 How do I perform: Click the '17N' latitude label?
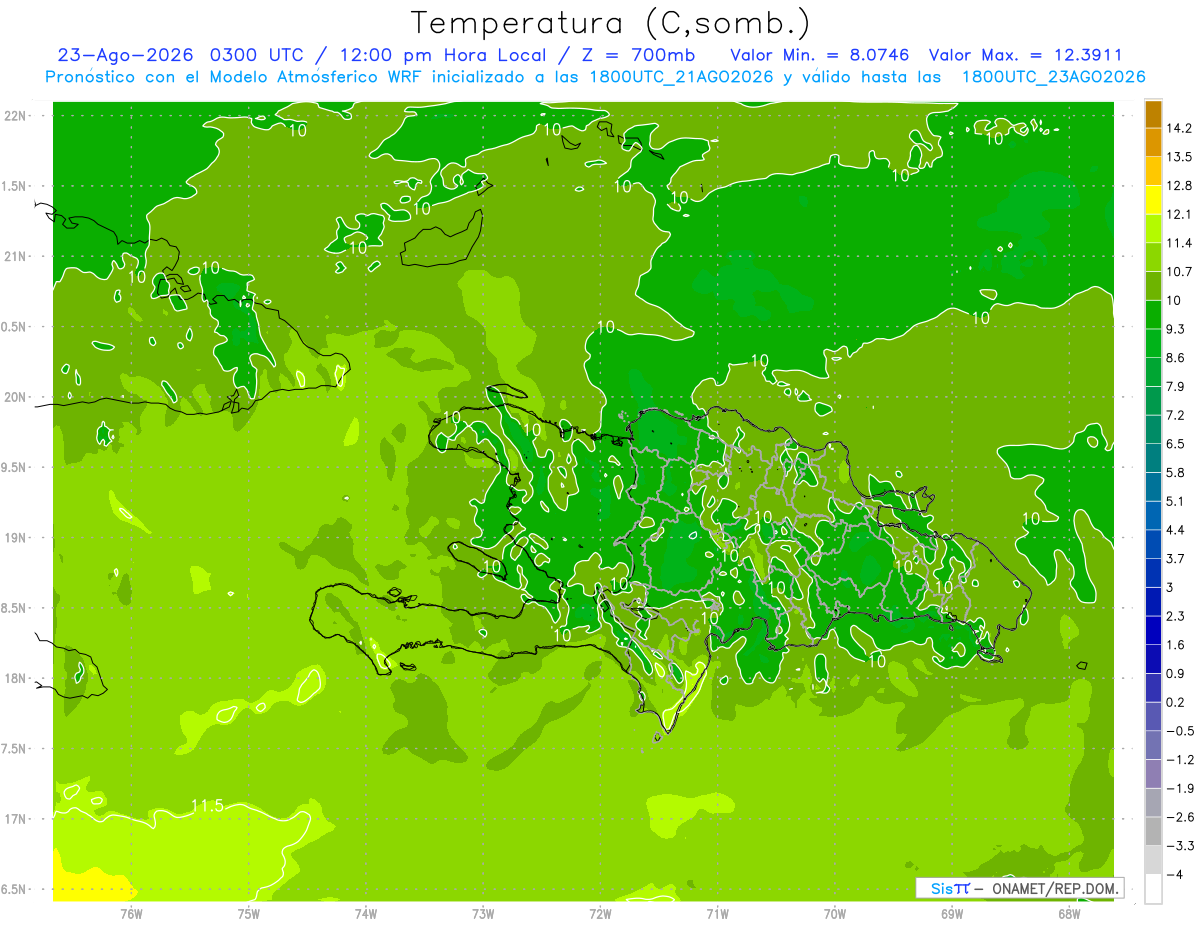coord(16,819)
